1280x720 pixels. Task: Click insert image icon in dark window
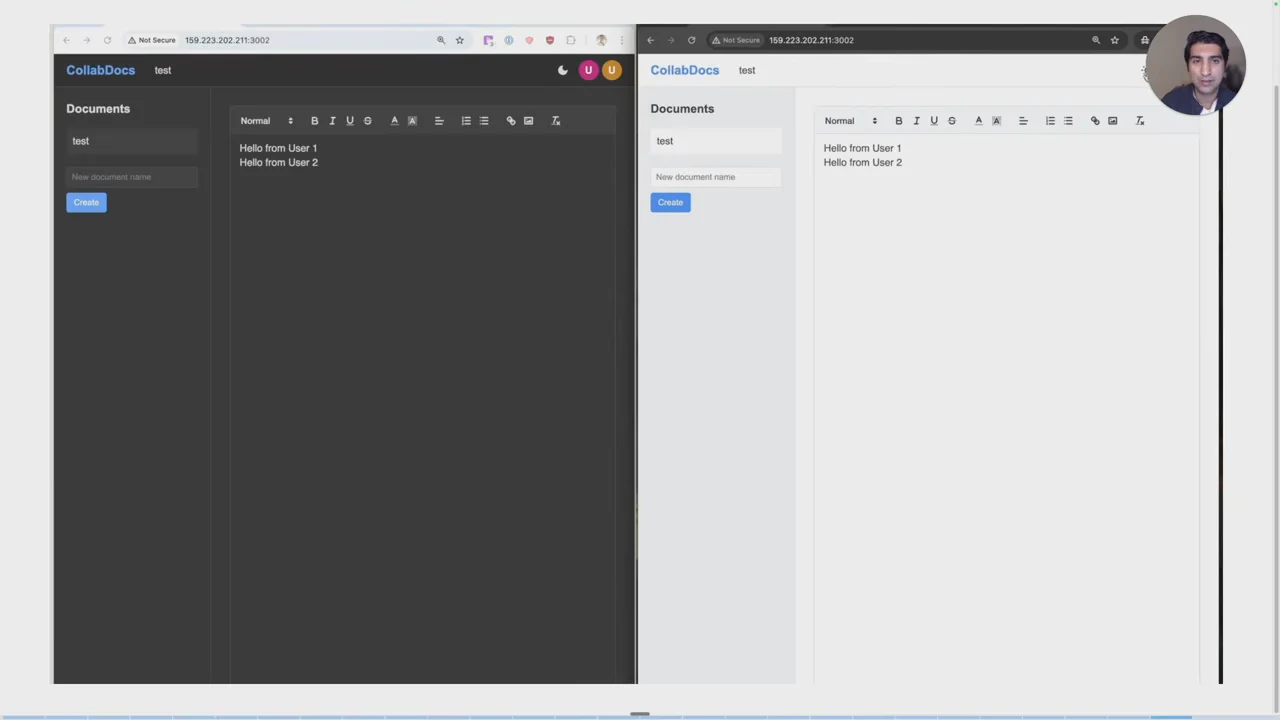529,121
